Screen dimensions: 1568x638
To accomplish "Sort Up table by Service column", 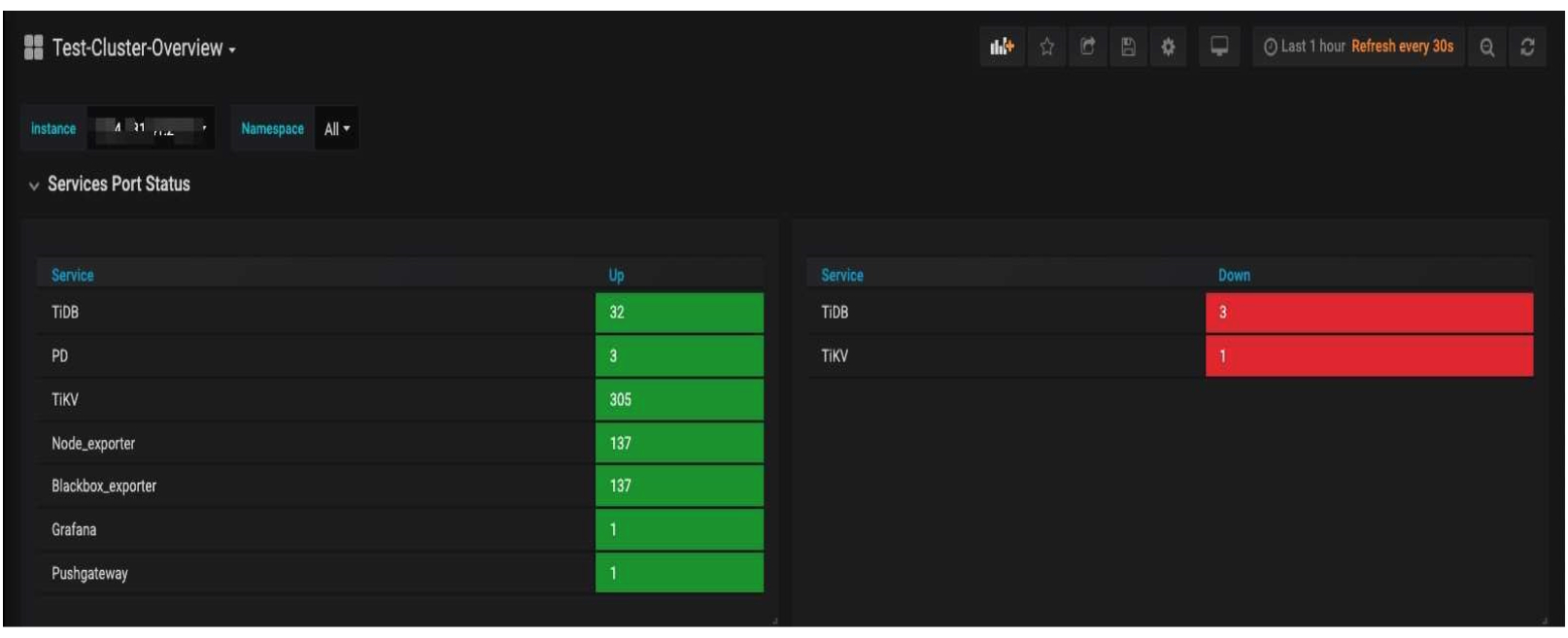I will click(73, 275).
